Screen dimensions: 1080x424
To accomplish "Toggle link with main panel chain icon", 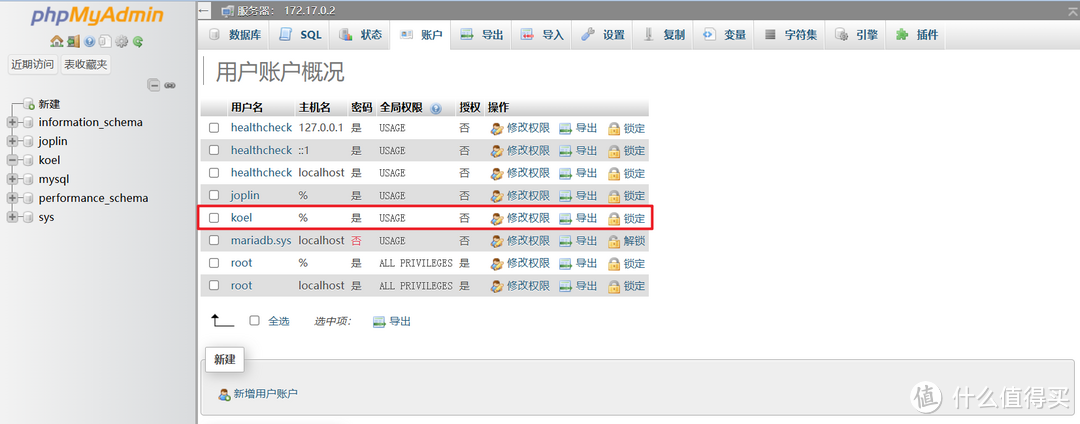I will 169,85.
